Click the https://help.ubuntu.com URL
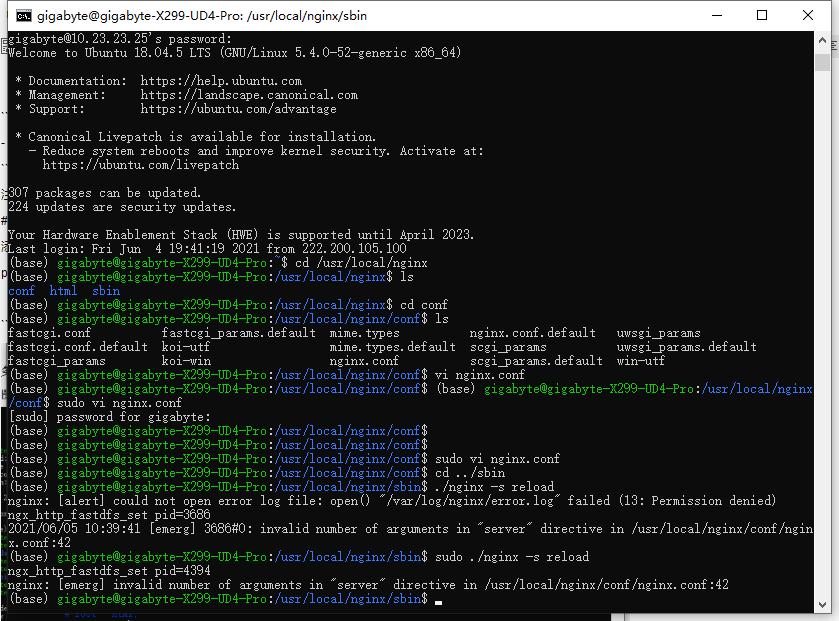 point(221,81)
